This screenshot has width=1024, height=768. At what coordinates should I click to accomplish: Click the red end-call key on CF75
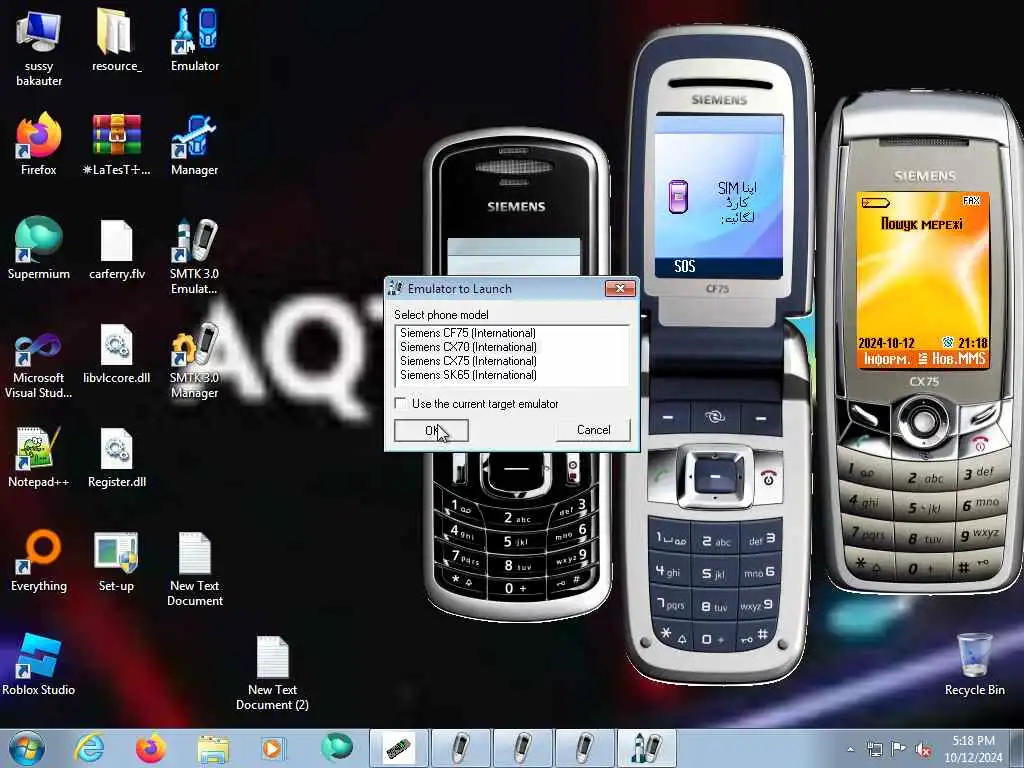click(x=769, y=478)
